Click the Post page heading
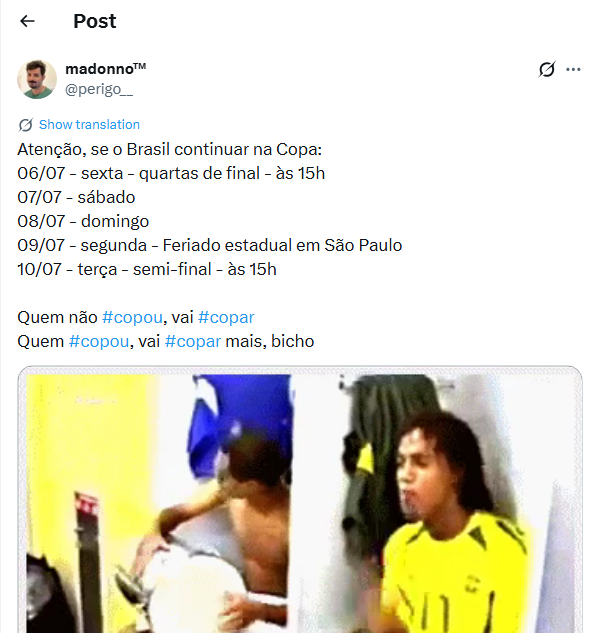Screen dimensions: 598x633 click(x=95, y=21)
